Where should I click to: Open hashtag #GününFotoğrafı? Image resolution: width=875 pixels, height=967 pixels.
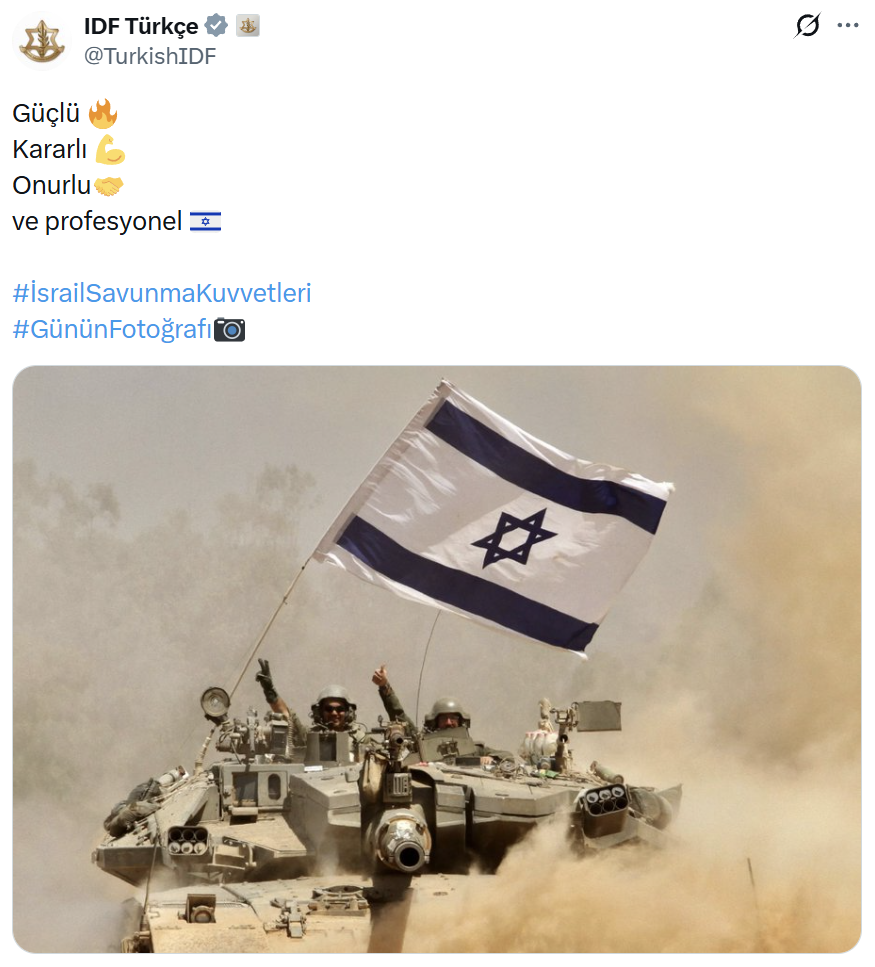click(x=112, y=329)
